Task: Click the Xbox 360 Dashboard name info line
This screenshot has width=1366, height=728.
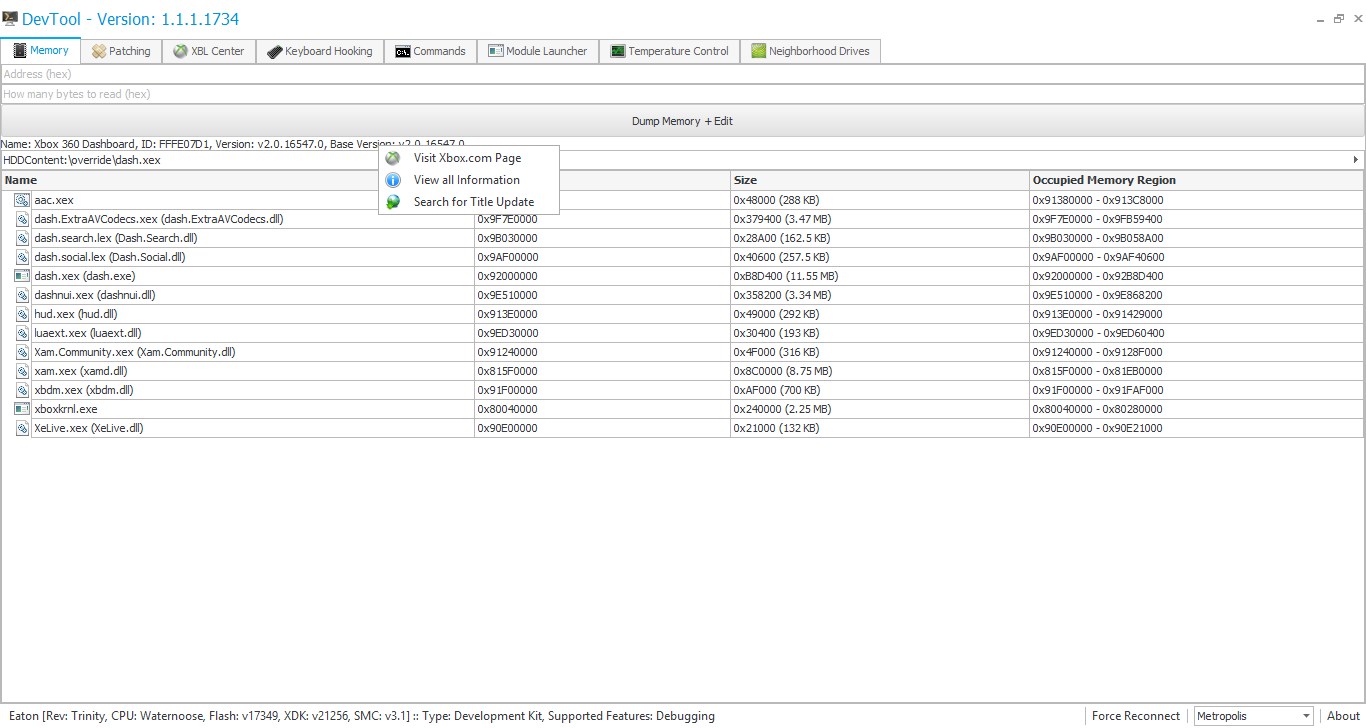Action: [x=232, y=144]
